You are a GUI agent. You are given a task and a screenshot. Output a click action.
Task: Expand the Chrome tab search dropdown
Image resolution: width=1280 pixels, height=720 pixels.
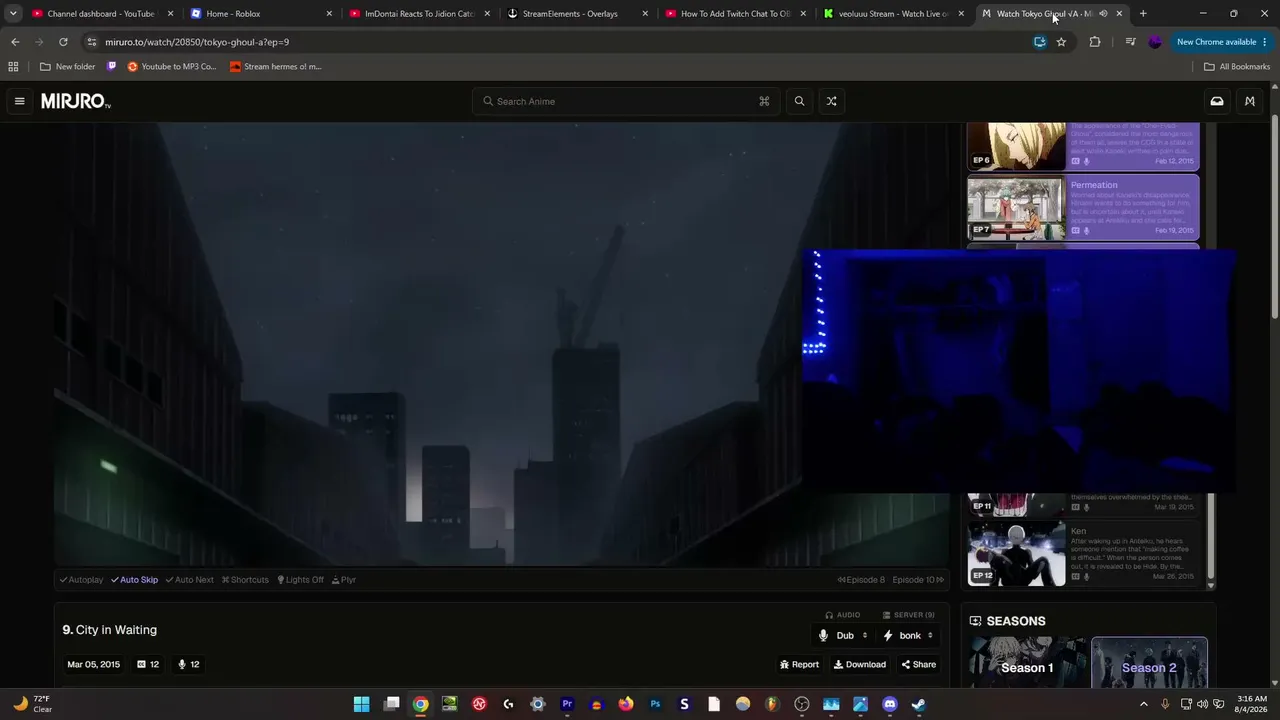coord(13,14)
